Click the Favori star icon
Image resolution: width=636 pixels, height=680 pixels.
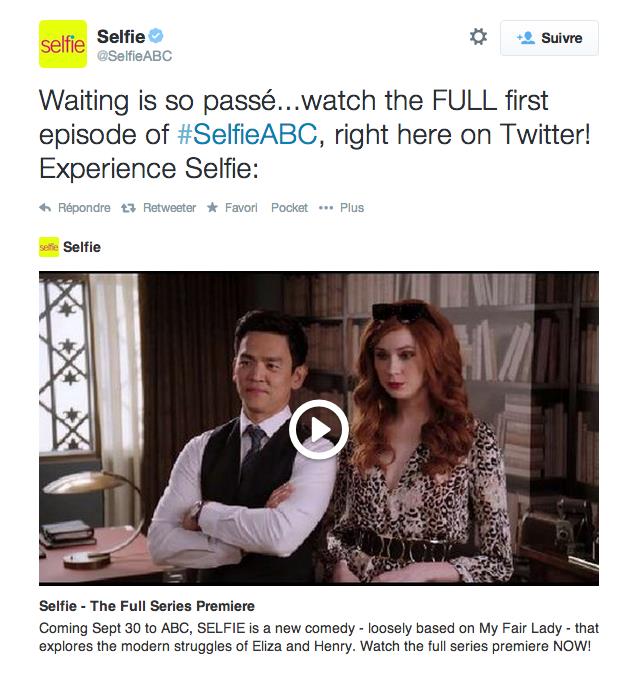212,207
